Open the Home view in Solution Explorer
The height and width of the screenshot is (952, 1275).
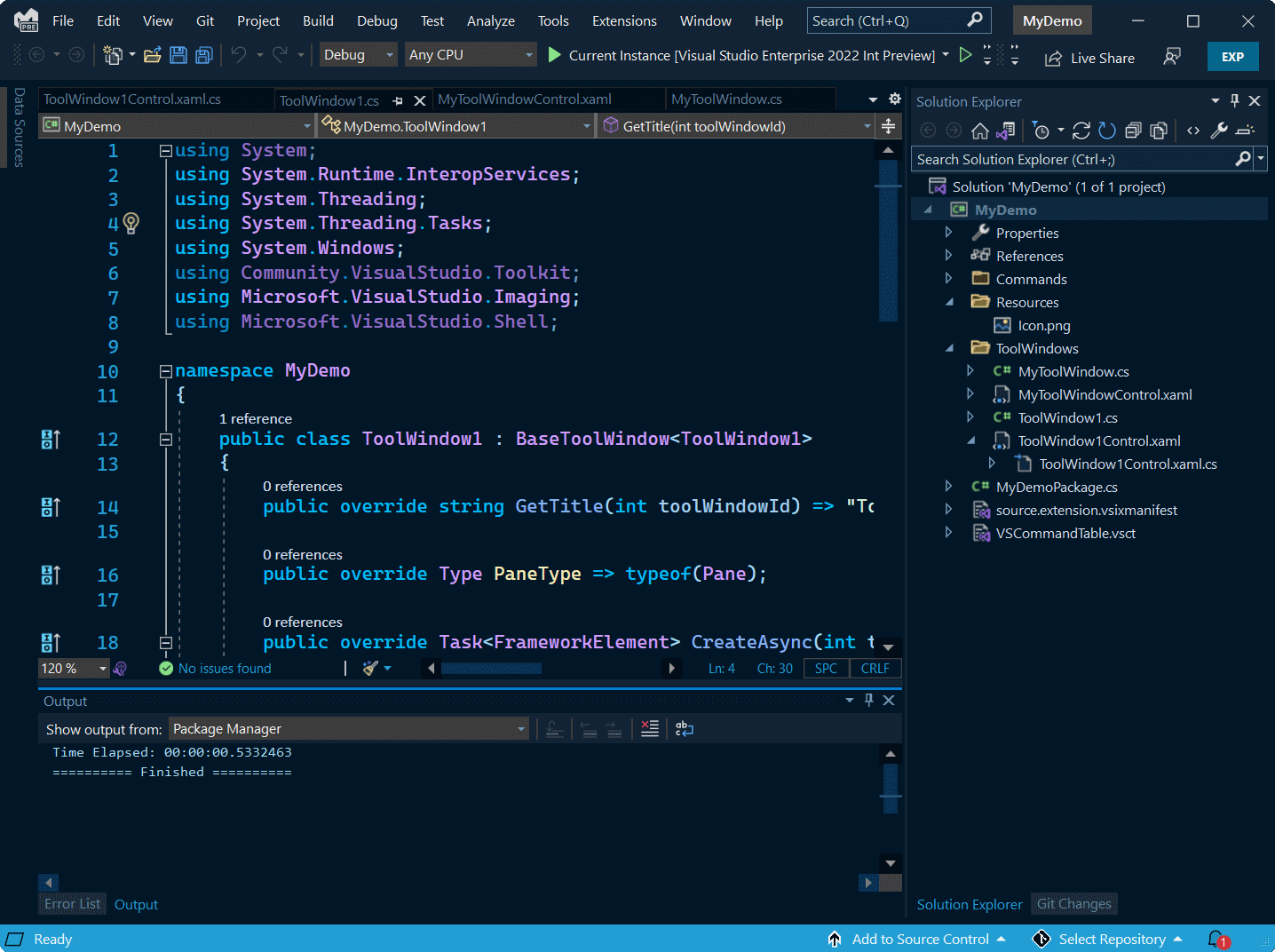tap(979, 130)
